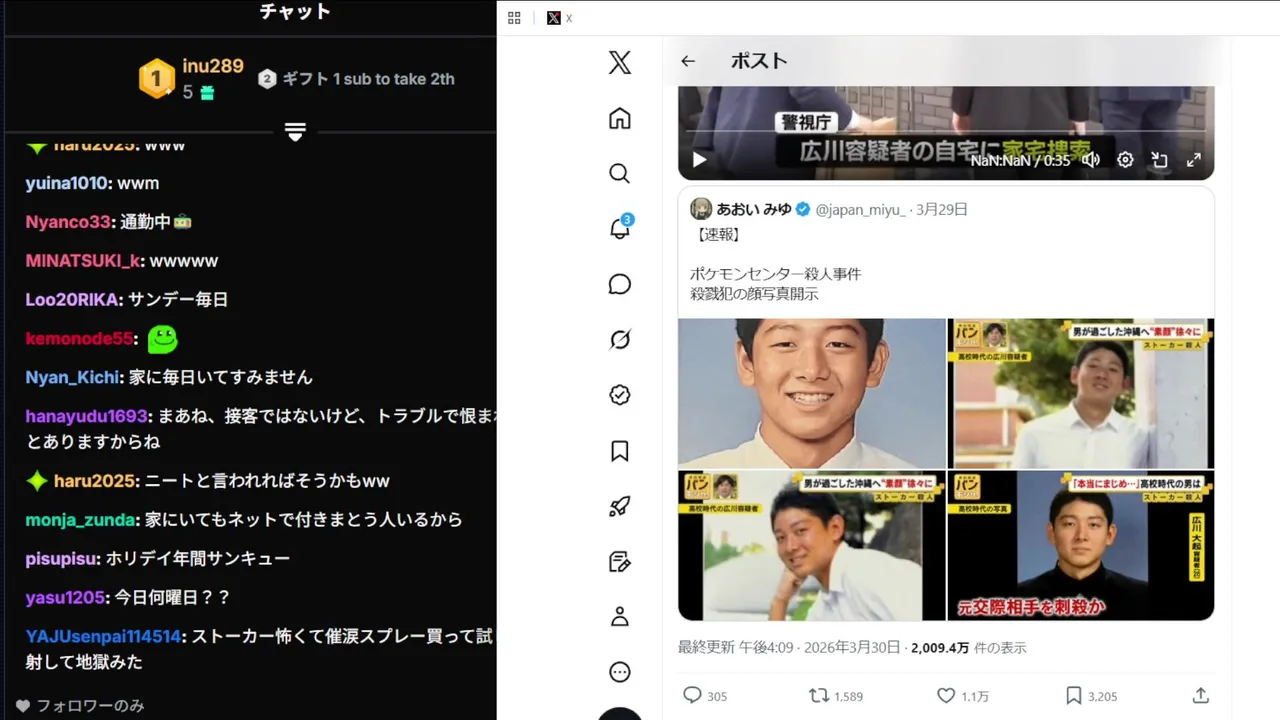Open the Profile person icon
The height and width of the screenshot is (720, 1280).
coord(620,617)
